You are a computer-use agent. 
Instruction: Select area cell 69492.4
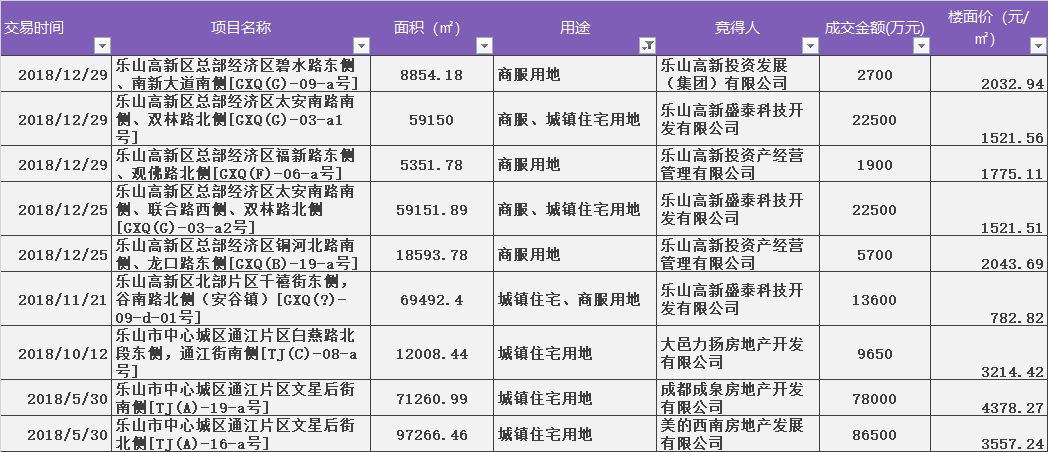coord(432,299)
